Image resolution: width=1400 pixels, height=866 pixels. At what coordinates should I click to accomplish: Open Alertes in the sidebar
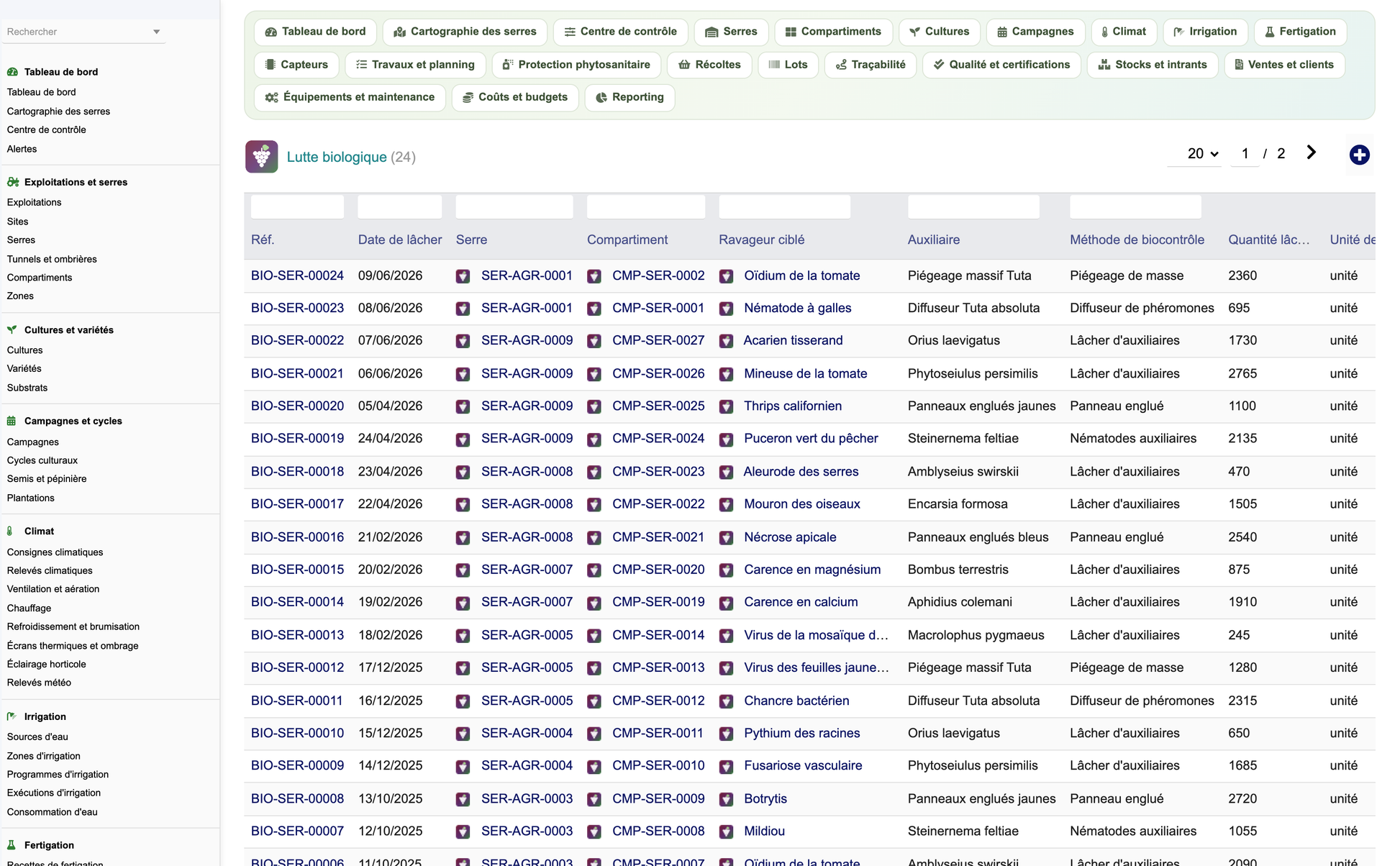[22, 149]
